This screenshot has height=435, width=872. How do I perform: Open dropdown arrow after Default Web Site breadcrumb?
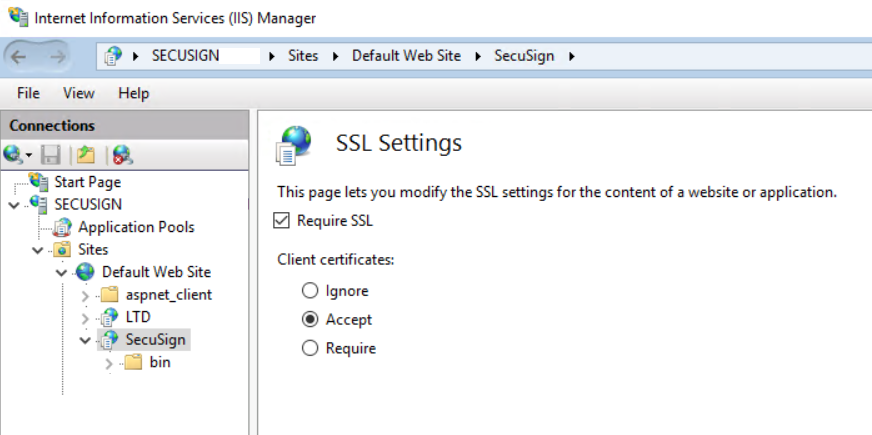(x=478, y=56)
